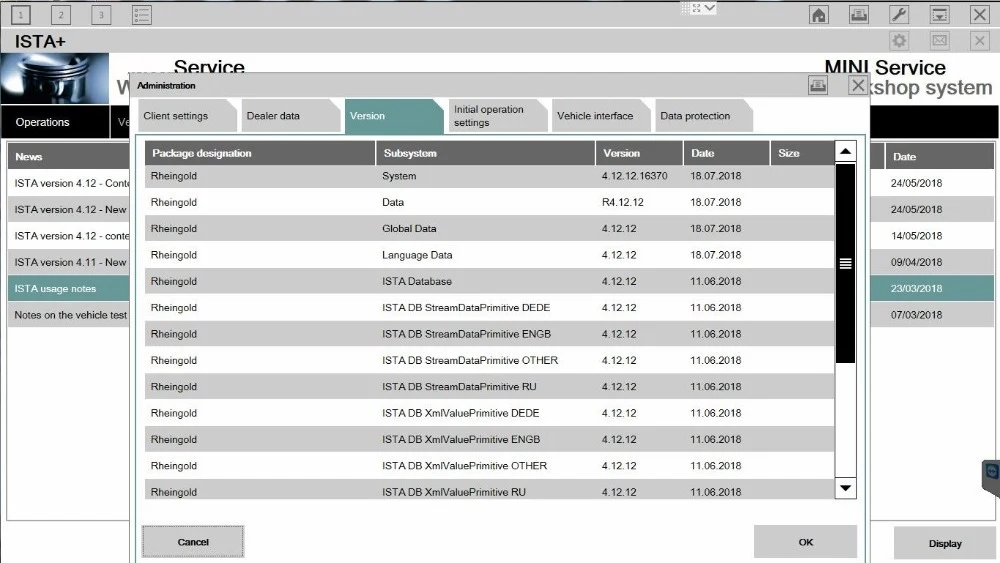Select version 4.12.12.16370 cell
Viewport: 1000px width, 563px height.
pyautogui.click(x=635, y=176)
